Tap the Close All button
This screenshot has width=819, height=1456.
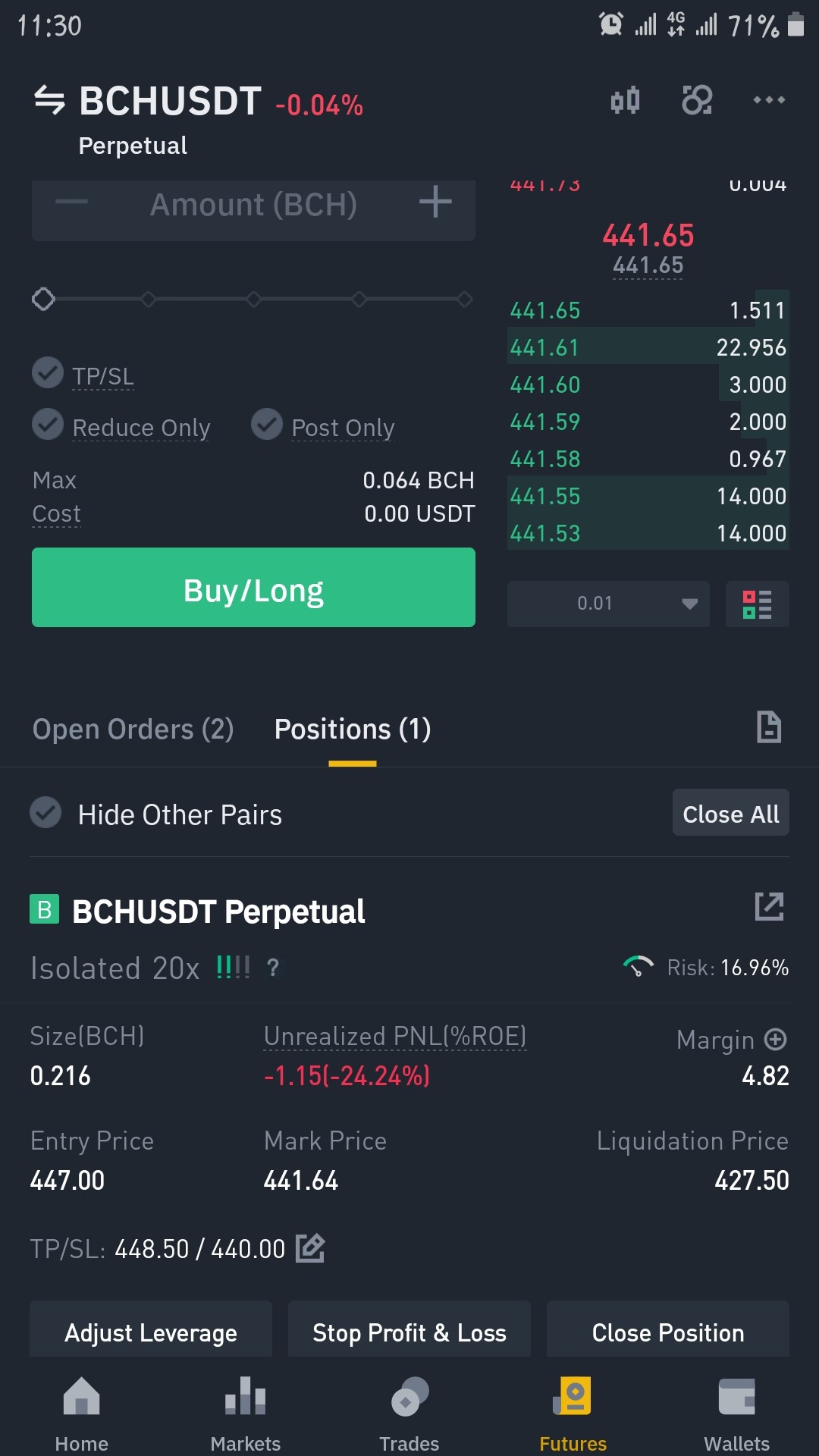pyautogui.click(x=731, y=813)
